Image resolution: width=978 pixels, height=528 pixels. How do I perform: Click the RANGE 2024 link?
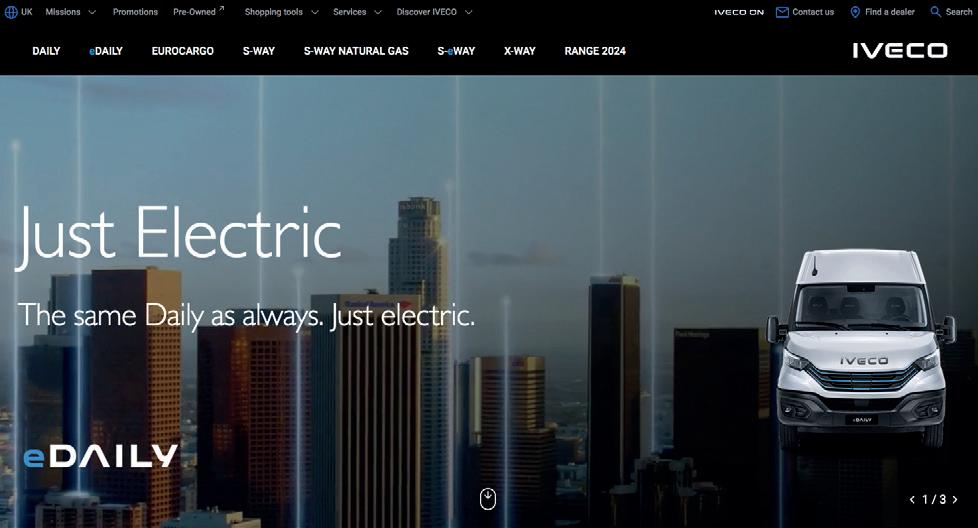click(x=595, y=51)
